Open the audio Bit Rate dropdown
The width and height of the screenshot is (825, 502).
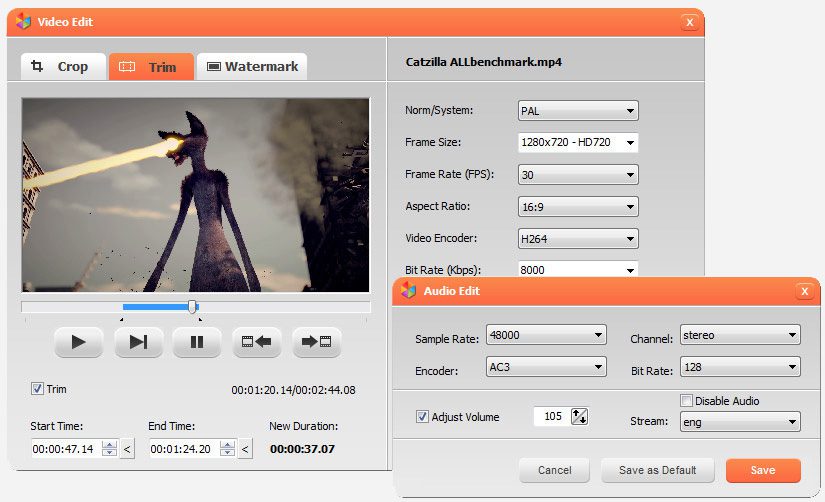[x=740, y=367]
